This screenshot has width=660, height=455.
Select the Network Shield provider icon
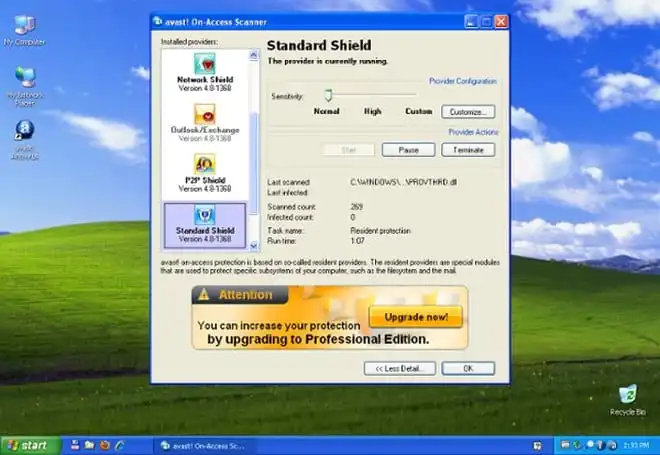tap(204, 63)
